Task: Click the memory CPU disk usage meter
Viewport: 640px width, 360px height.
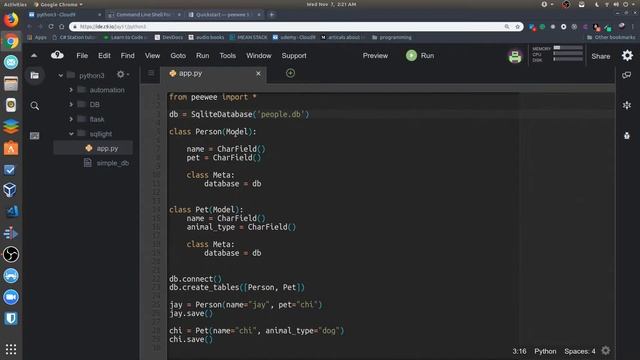Action: pos(557,54)
